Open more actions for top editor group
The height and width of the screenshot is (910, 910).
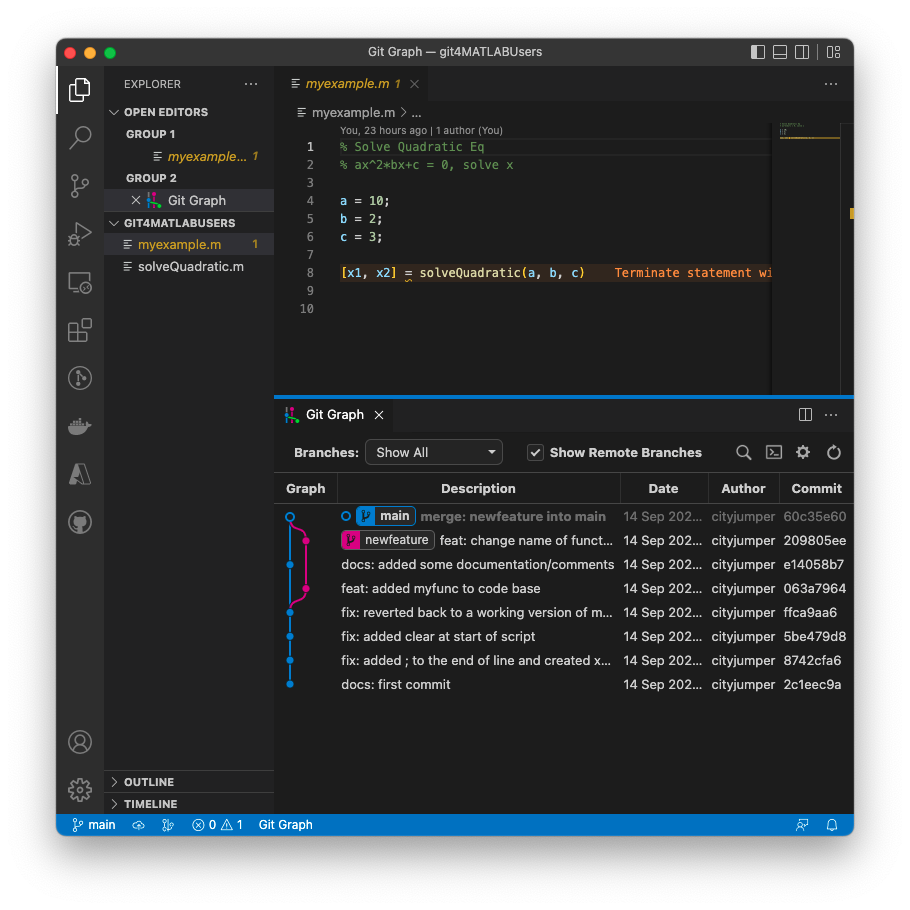click(831, 84)
